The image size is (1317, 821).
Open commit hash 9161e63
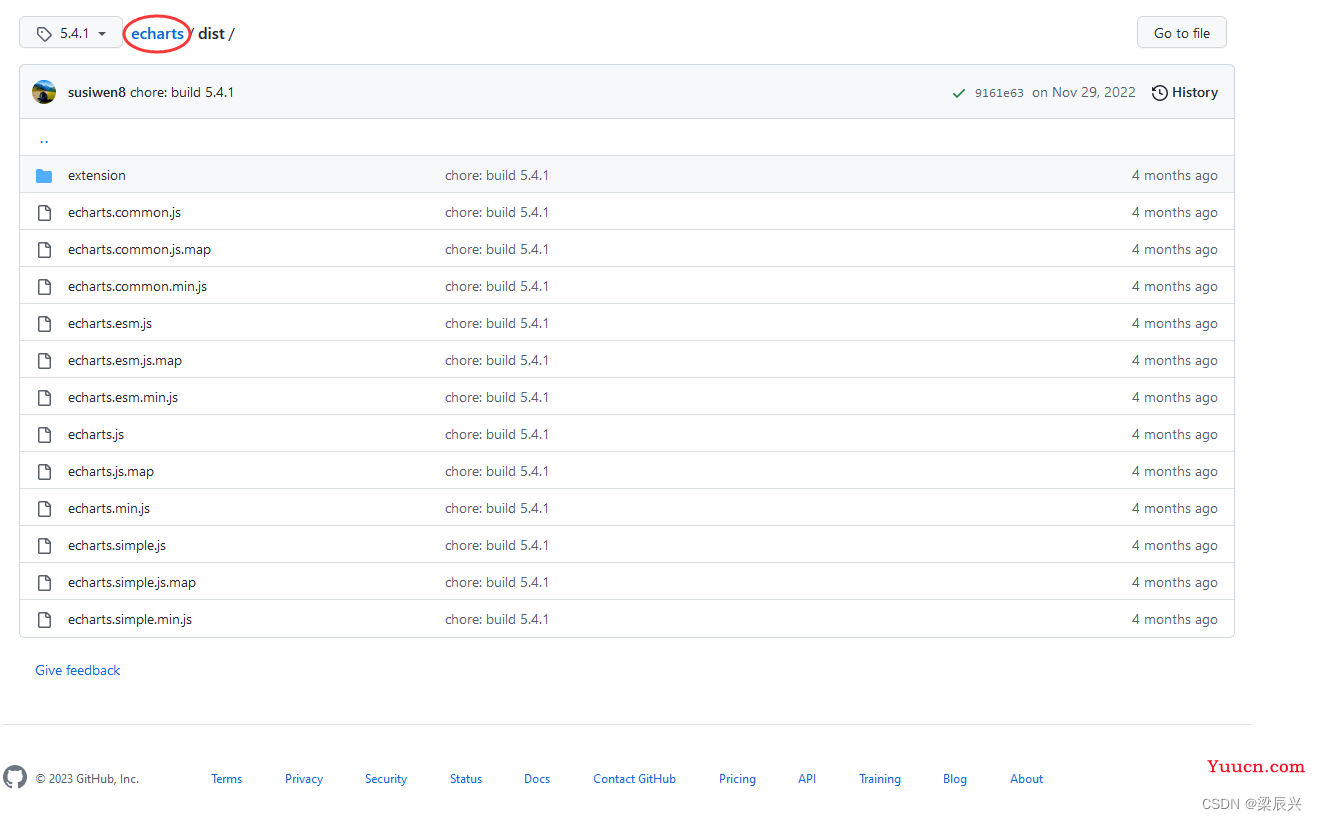[x=999, y=93]
